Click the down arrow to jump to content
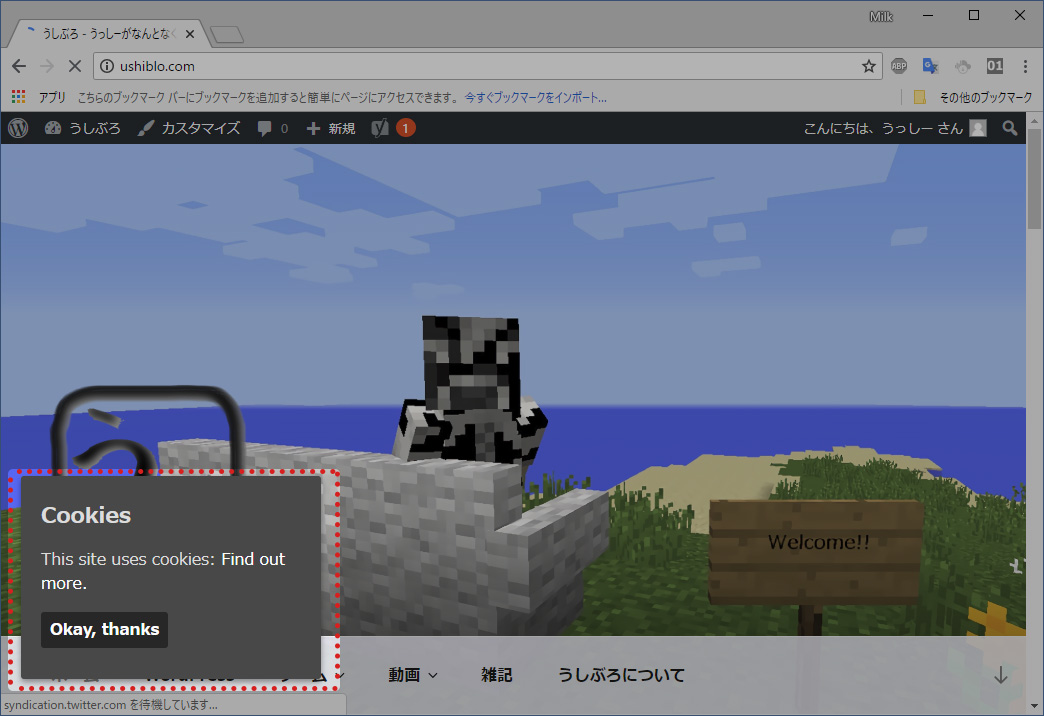Image resolution: width=1044 pixels, height=716 pixels. click(1000, 675)
